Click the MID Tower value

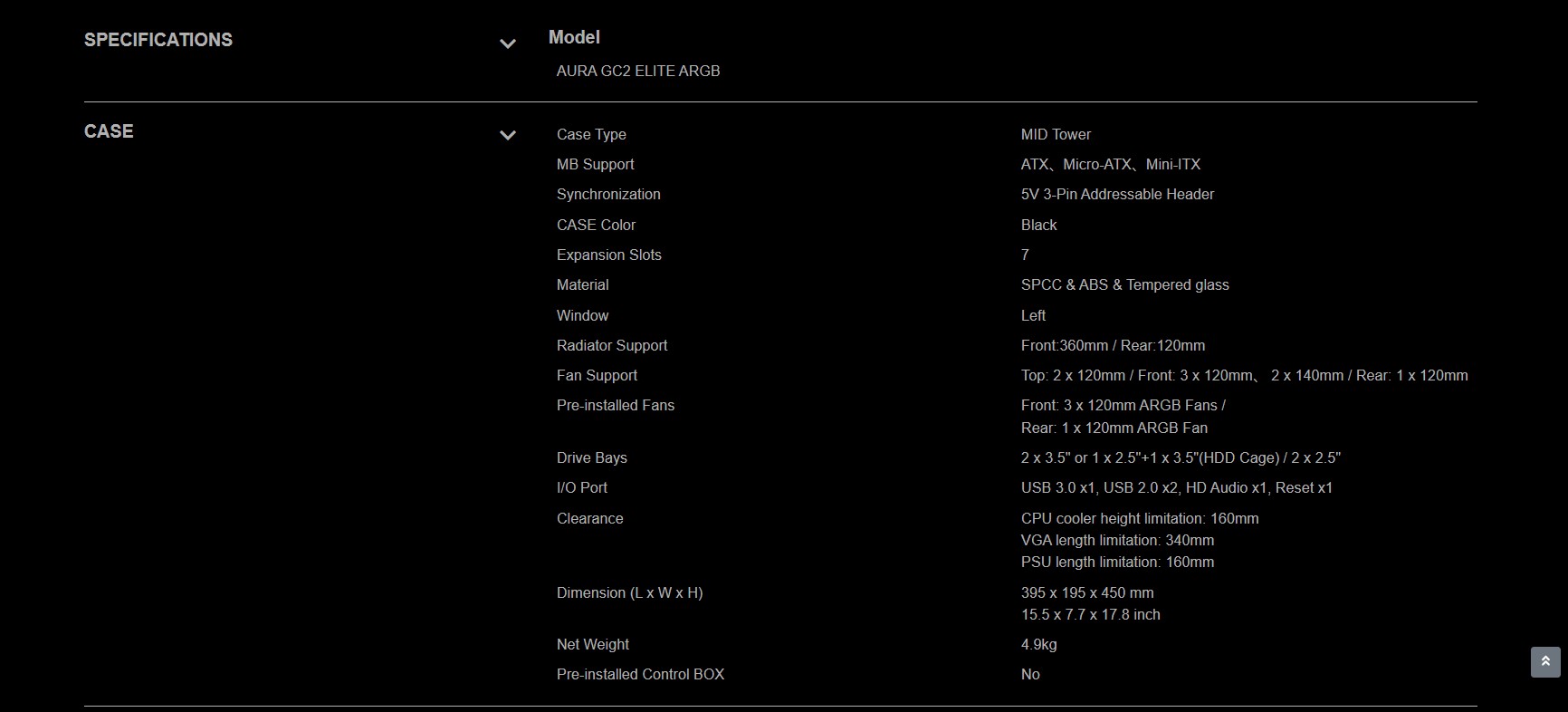click(x=1056, y=134)
